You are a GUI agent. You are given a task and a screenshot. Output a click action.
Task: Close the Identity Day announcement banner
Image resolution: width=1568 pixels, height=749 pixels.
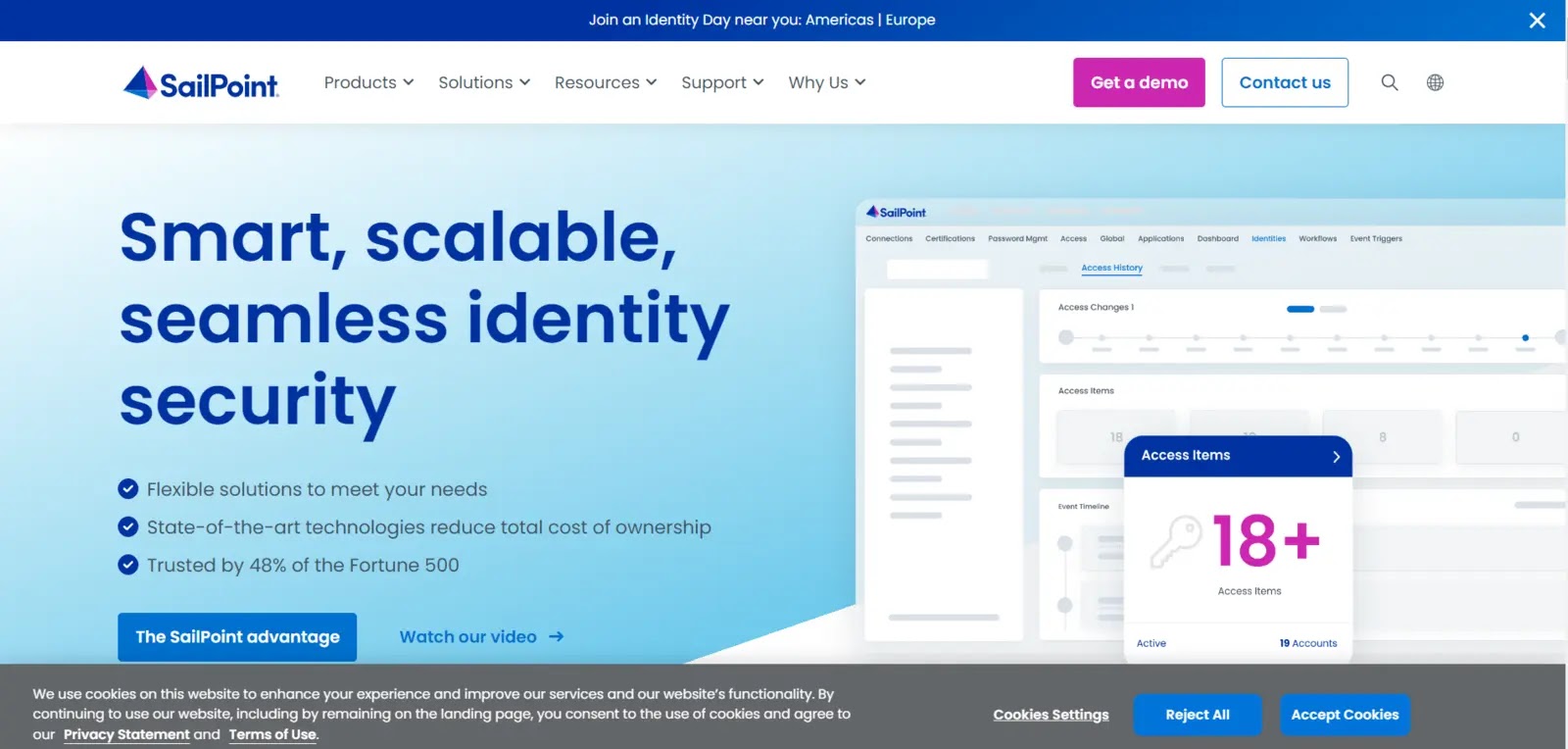pos(1537,21)
